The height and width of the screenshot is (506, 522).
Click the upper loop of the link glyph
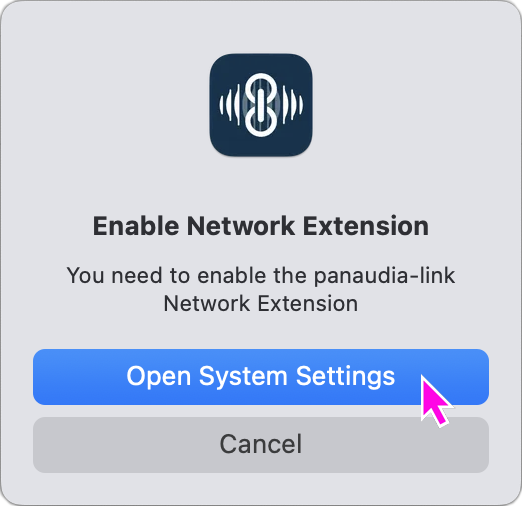point(261,86)
